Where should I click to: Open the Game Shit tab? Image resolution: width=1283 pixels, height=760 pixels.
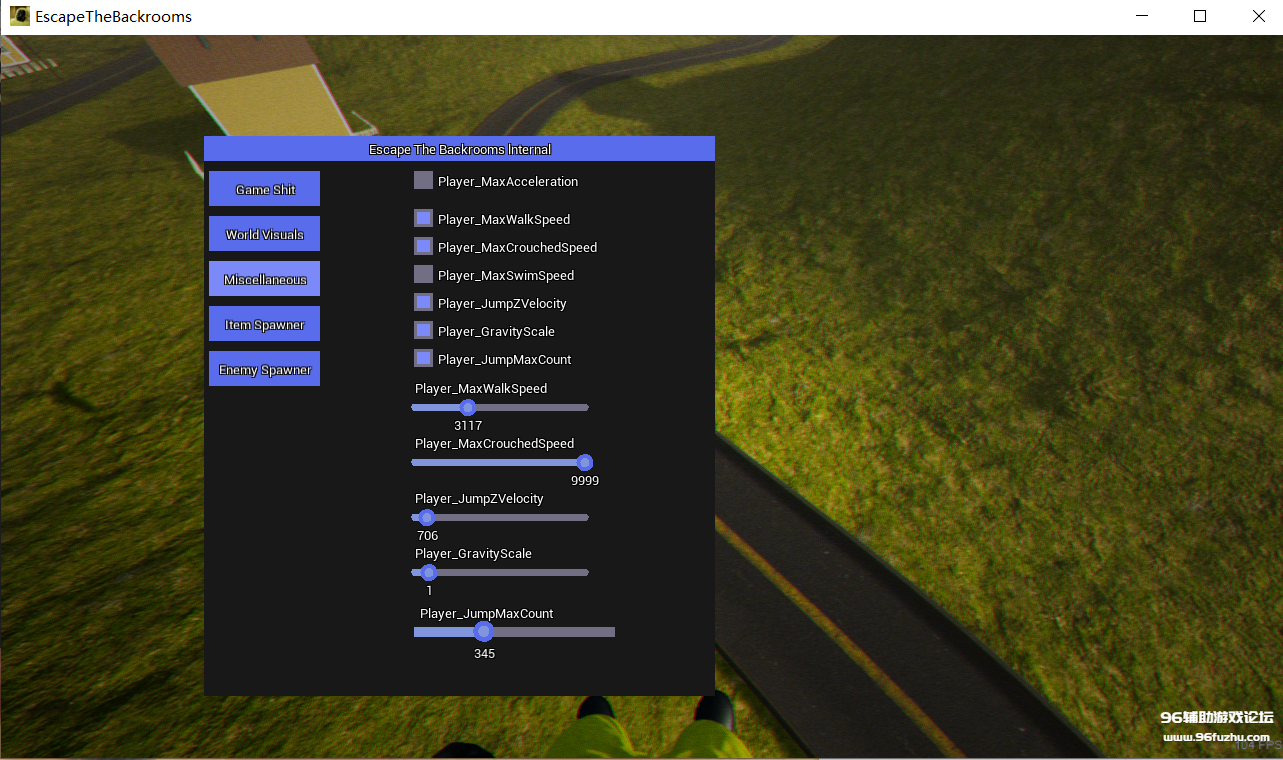(x=264, y=189)
